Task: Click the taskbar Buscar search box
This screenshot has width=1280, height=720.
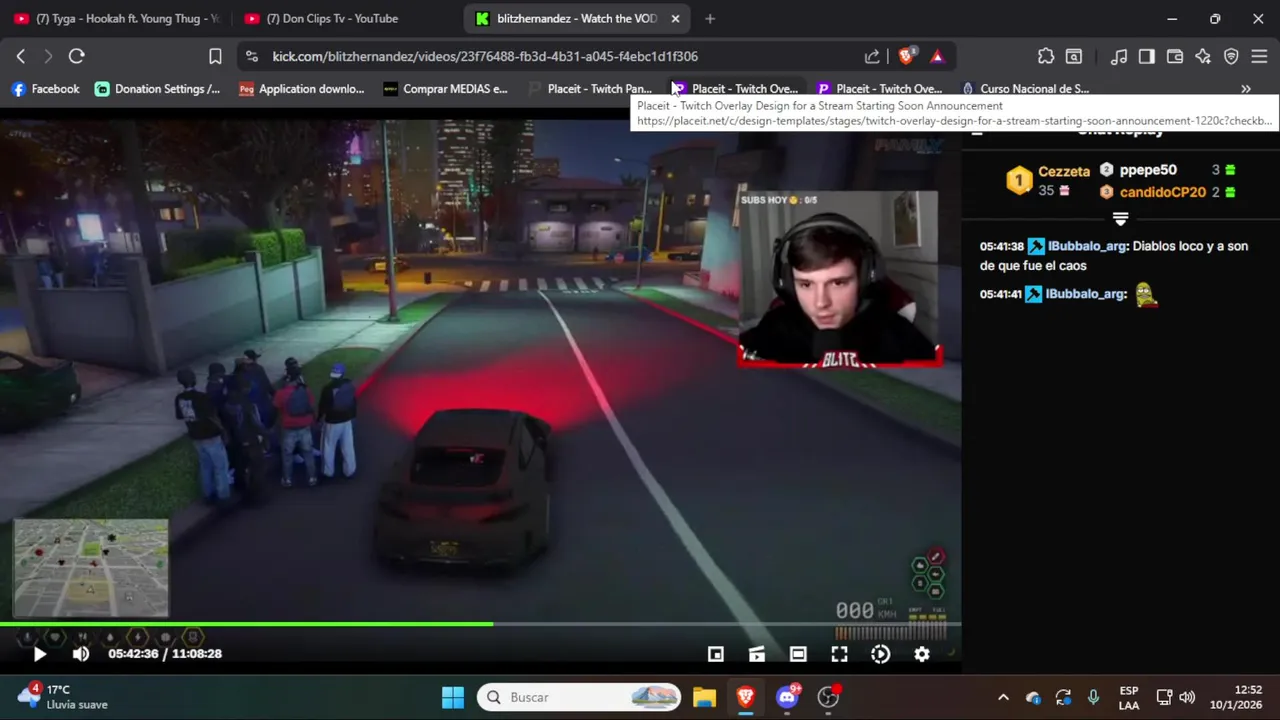Action: 579,697
